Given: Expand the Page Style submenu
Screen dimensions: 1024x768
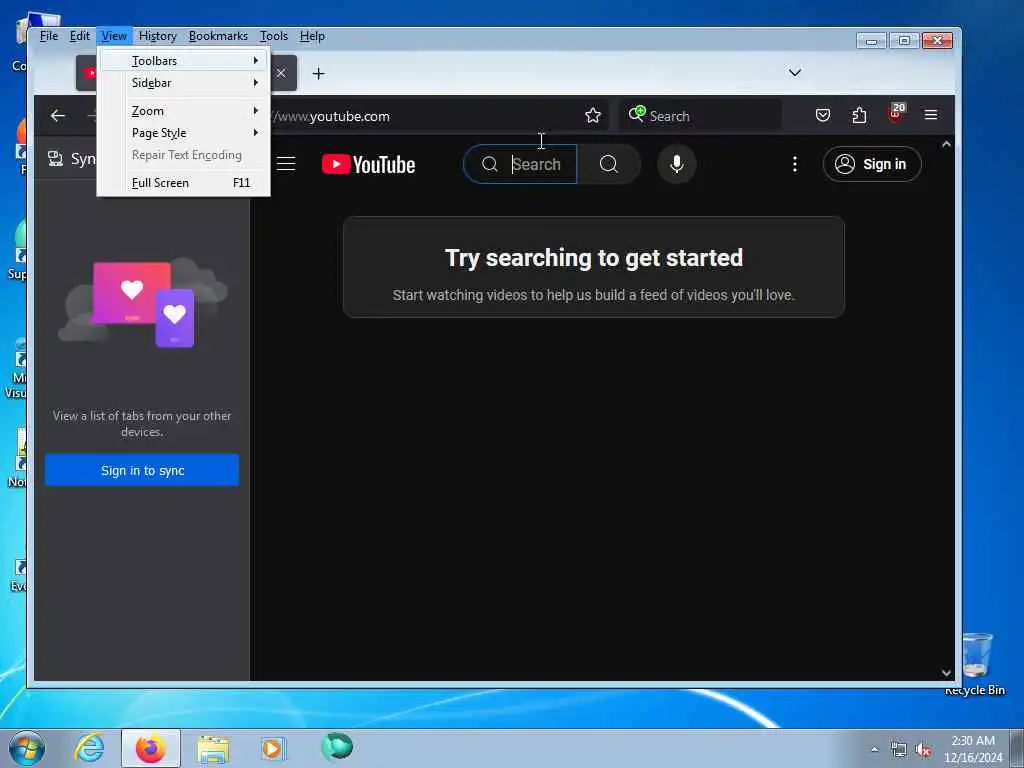Looking at the screenshot, I should 184,133.
